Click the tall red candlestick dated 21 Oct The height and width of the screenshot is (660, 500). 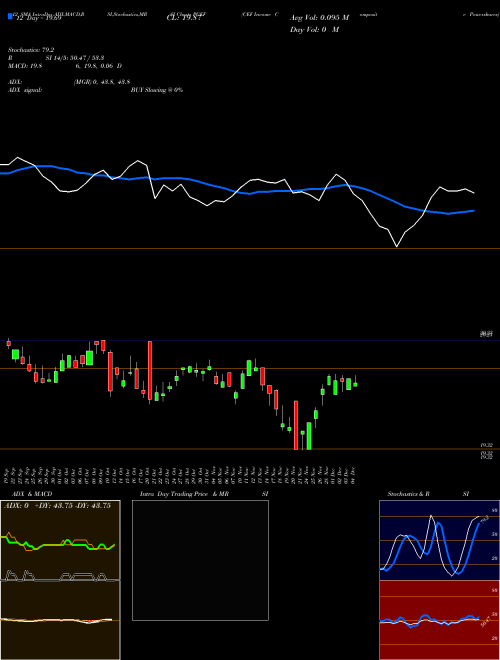[150, 370]
